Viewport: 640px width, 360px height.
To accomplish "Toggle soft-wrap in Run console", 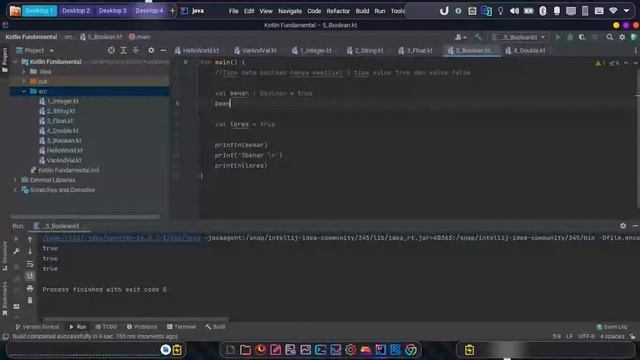I will click(x=30, y=264).
